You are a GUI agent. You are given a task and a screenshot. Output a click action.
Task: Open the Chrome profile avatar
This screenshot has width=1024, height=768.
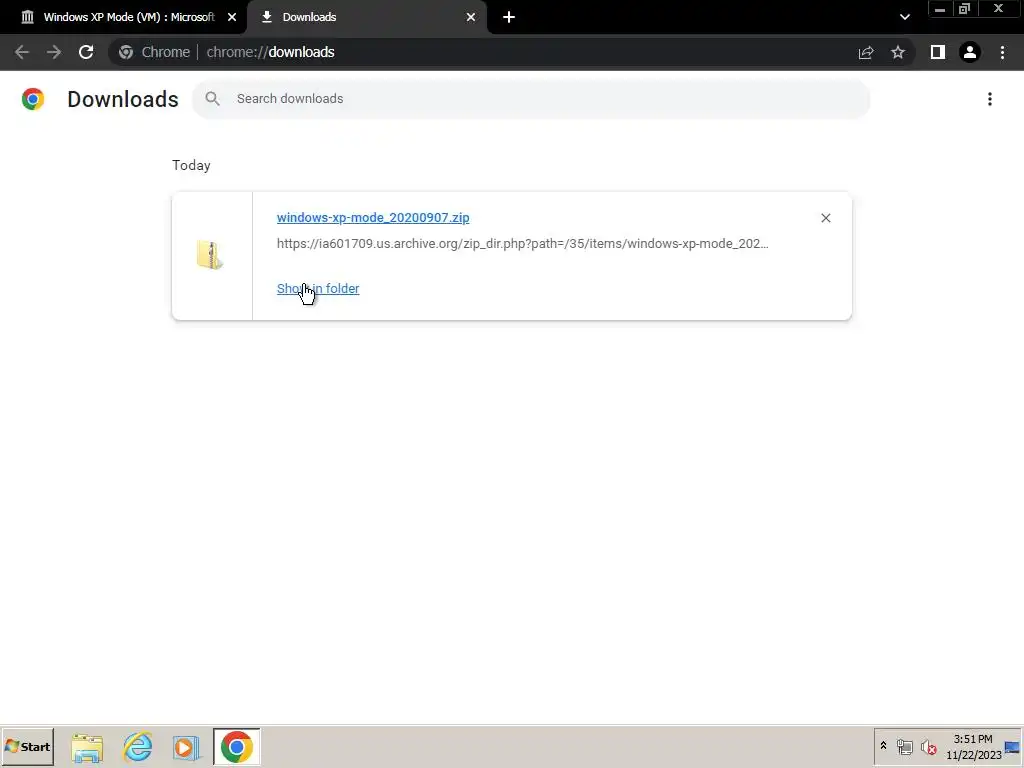(970, 52)
